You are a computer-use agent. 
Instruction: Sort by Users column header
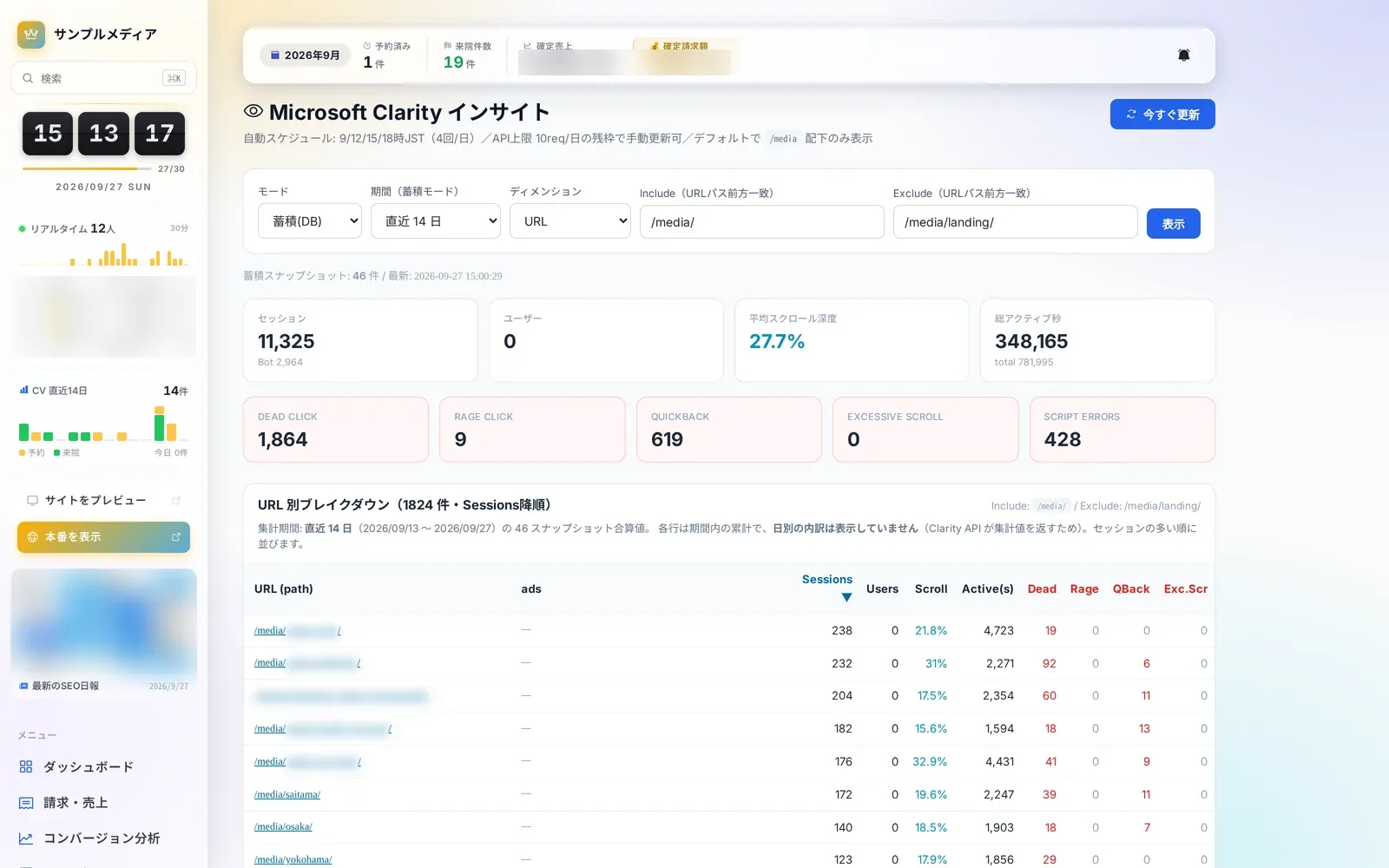coord(882,589)
